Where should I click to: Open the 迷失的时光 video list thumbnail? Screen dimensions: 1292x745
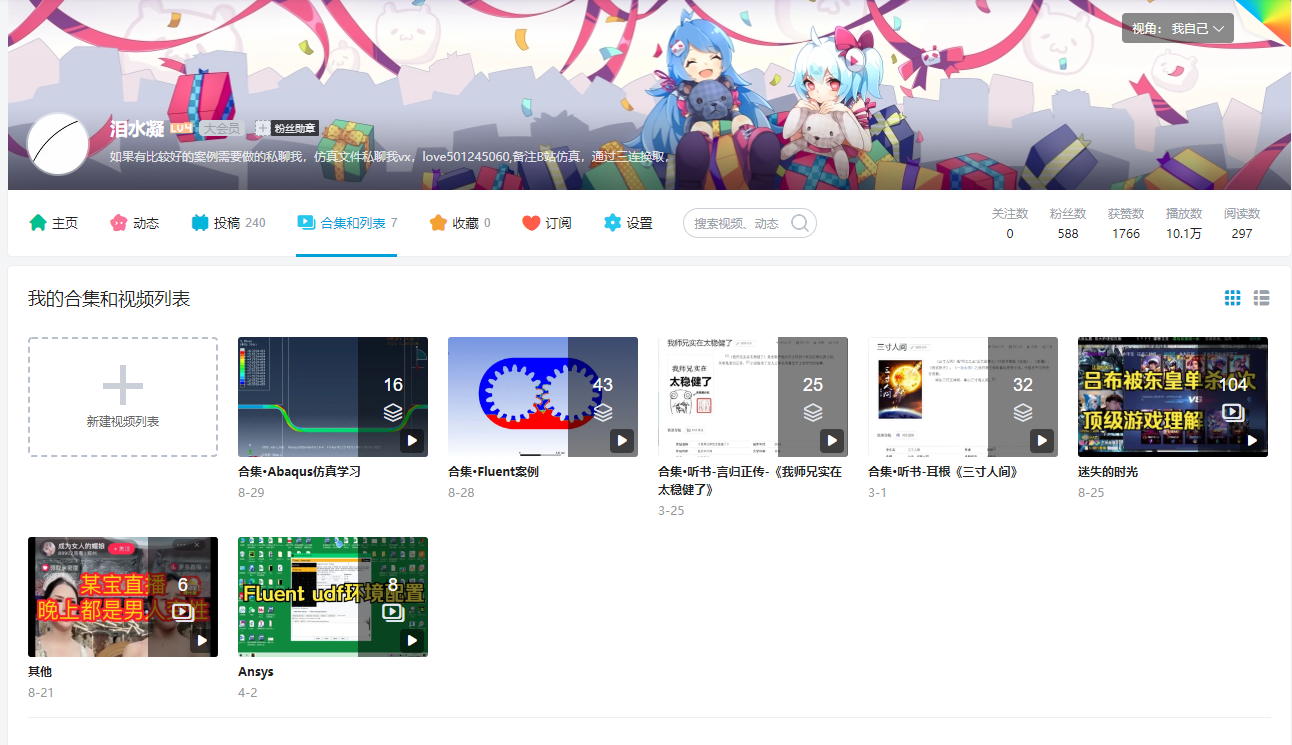1173,397
